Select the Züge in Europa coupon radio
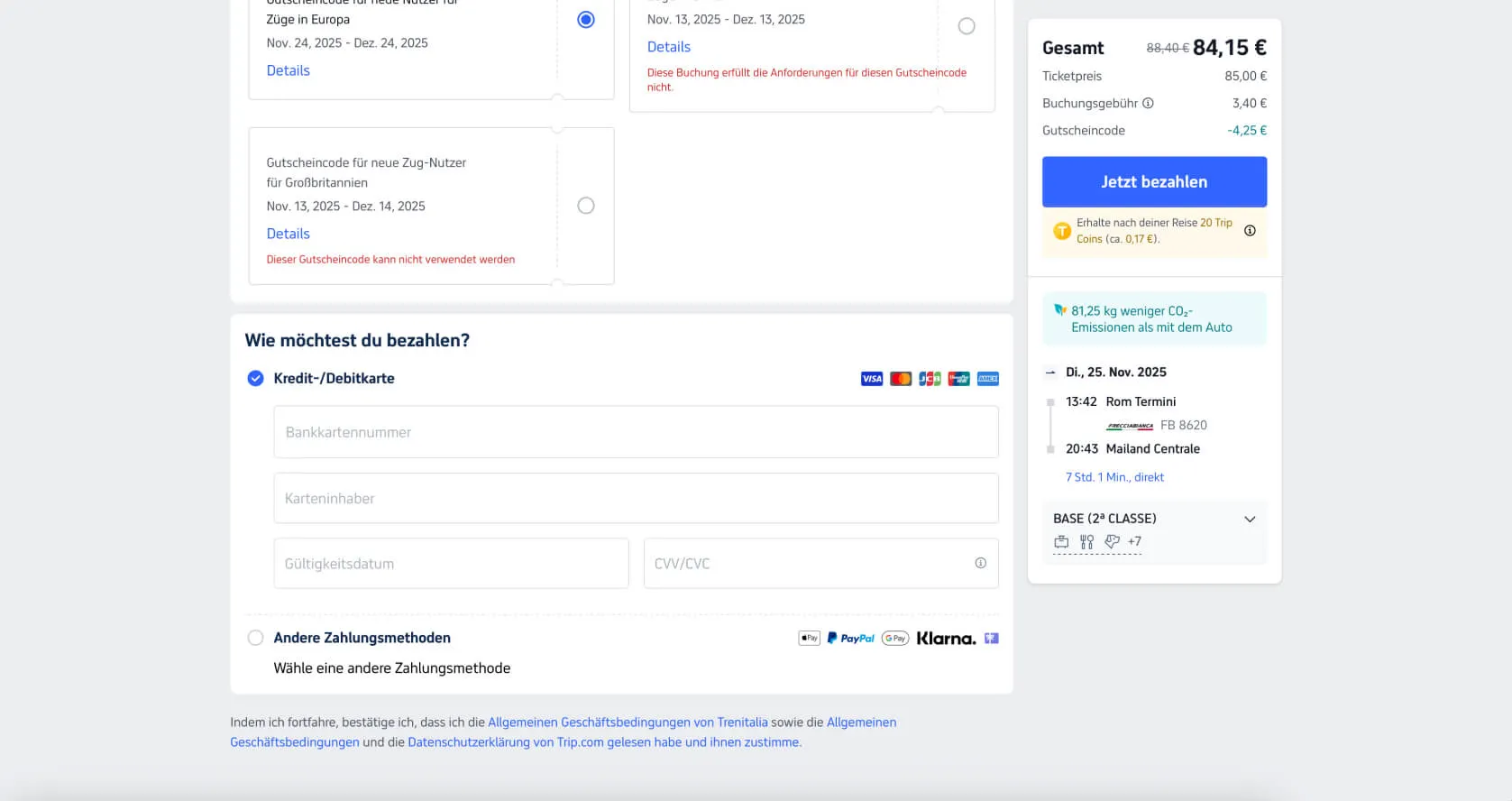Image resolution: width=1512 pixels, height=801 pixels. 586,19
